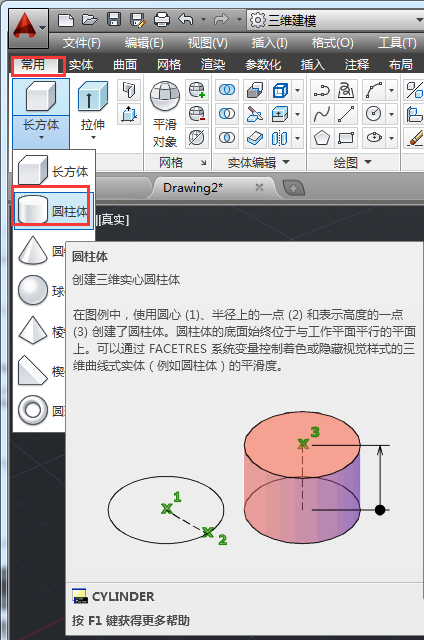Click the Spline draw icon
424x640 pixels.
tap(322, 114)
